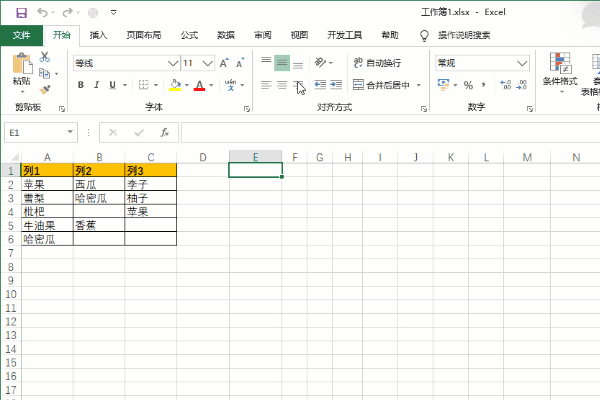Image resolution: width=600 pixels, height=400 pixels.
Task: Open 条件格式 conditional formatting
Action: pos(560,73)
